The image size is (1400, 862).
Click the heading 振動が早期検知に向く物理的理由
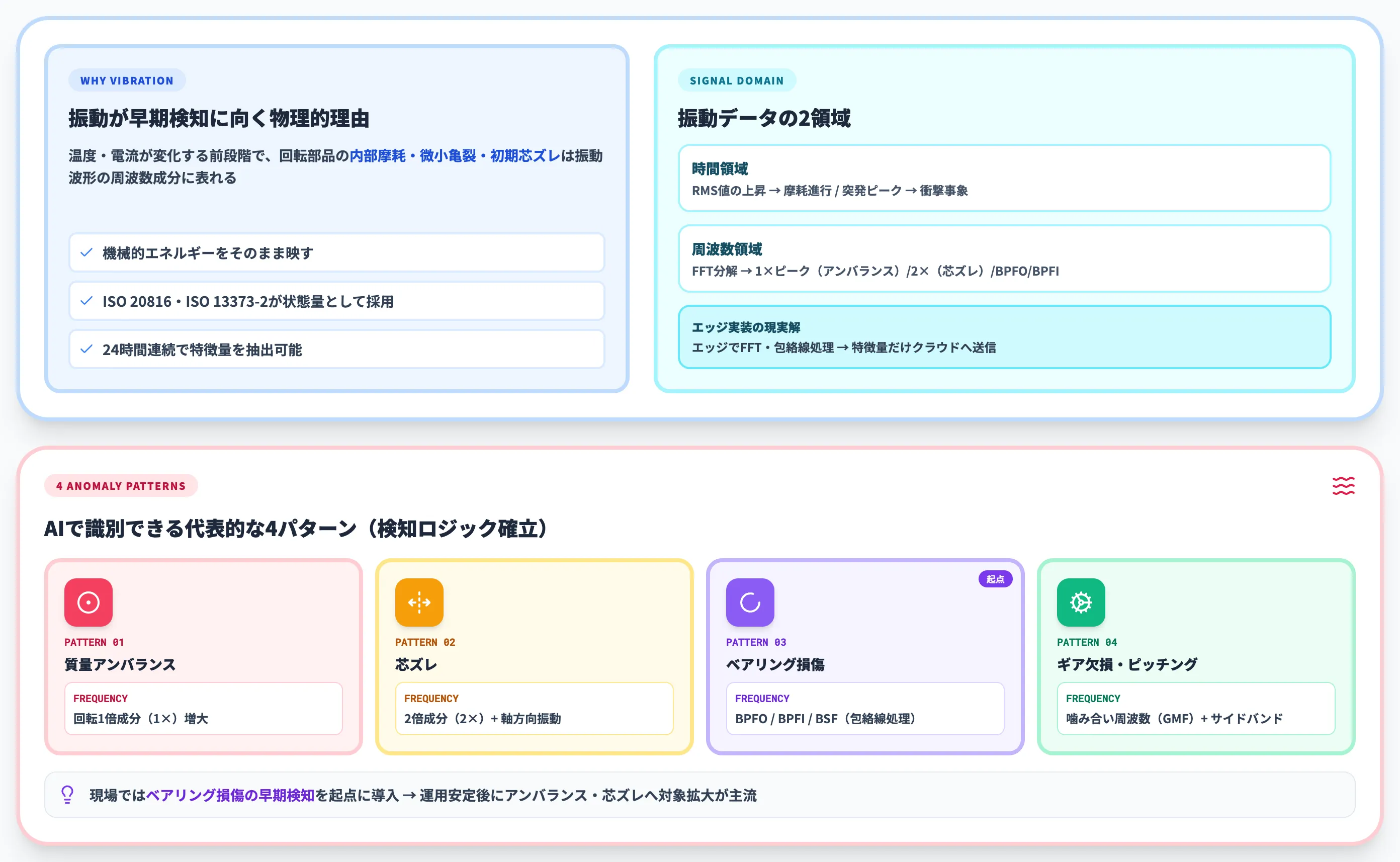click(219, 118)
